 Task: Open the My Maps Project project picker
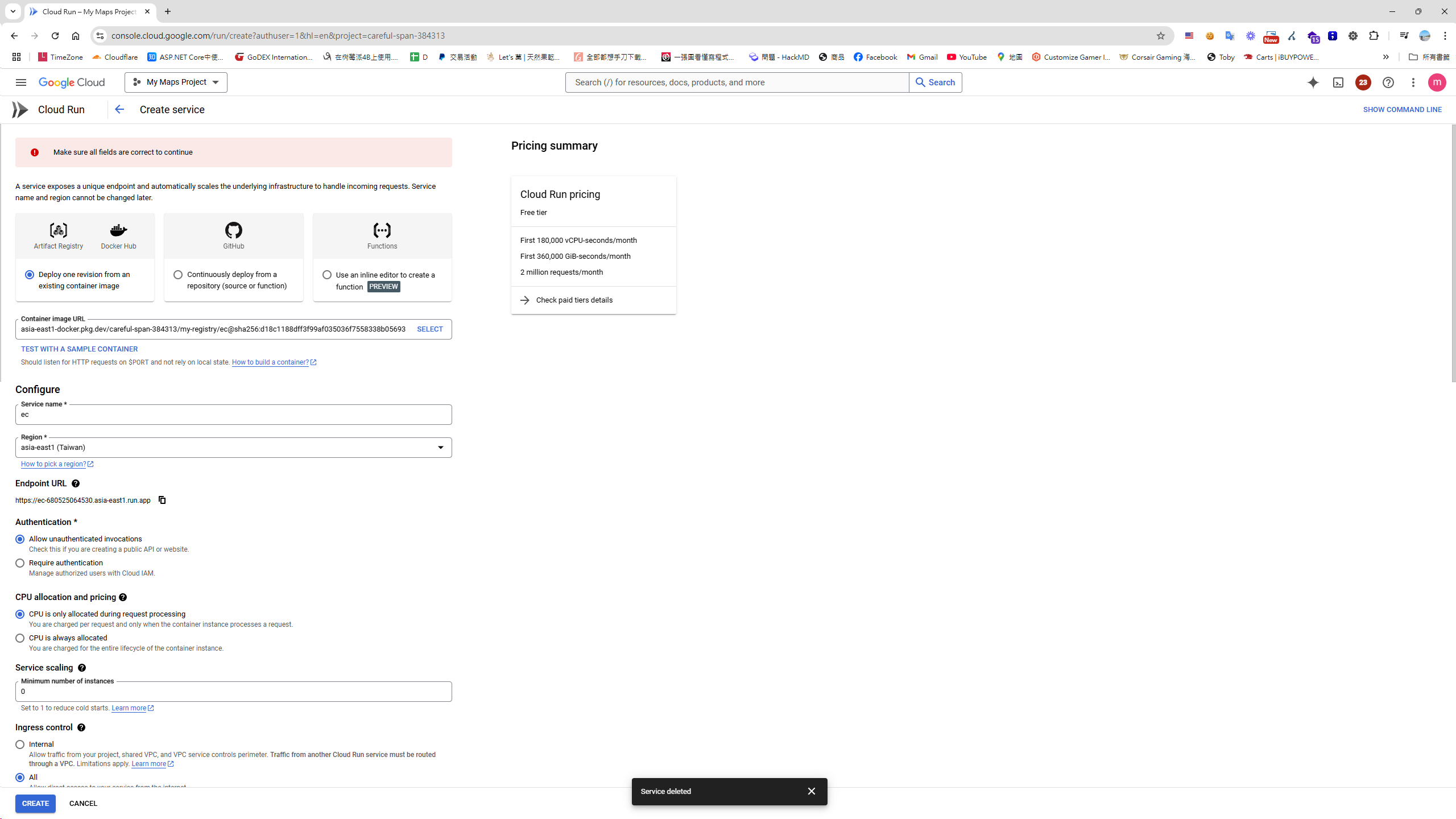175,82
